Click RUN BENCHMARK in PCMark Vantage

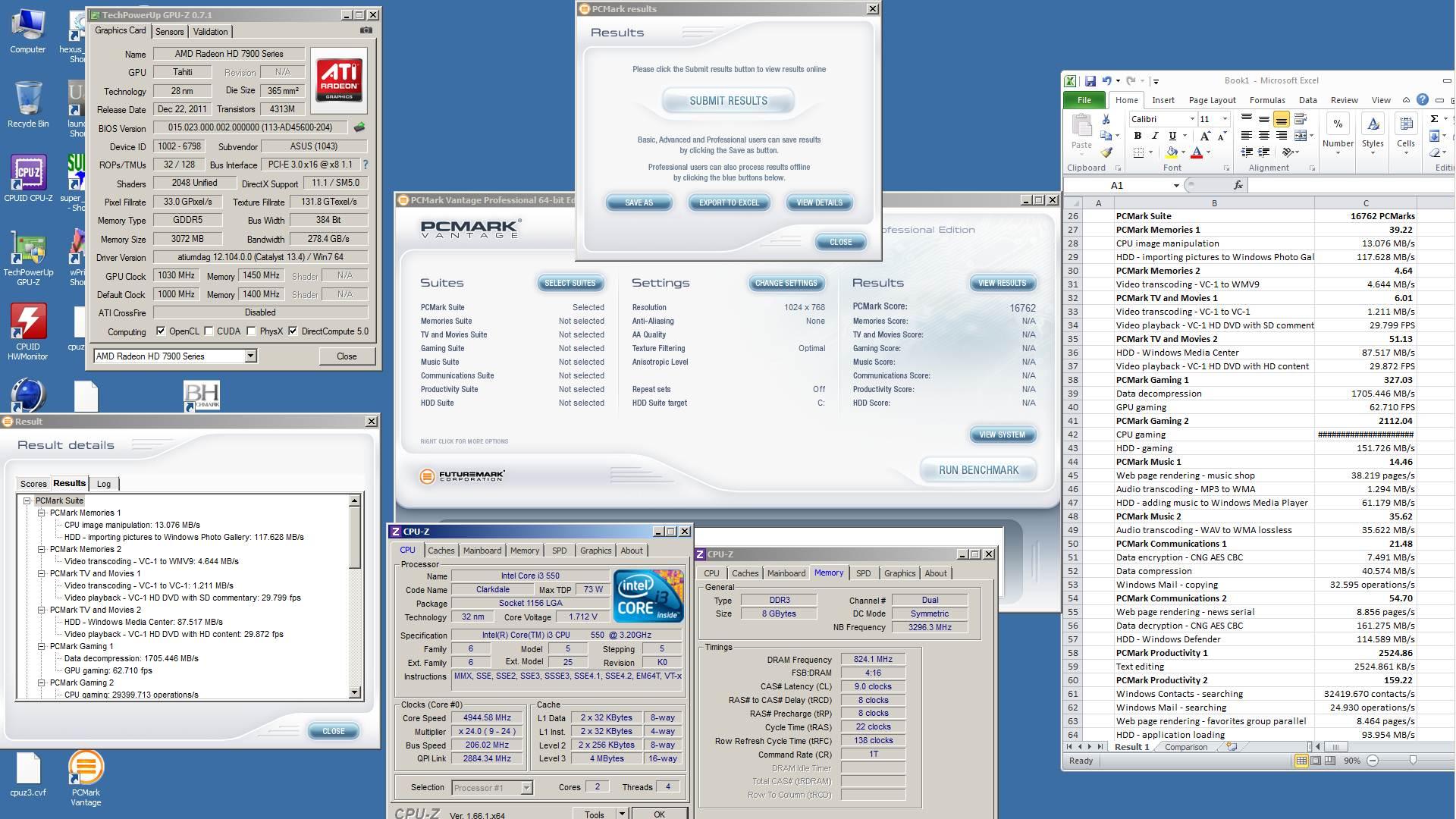(978, 470)
